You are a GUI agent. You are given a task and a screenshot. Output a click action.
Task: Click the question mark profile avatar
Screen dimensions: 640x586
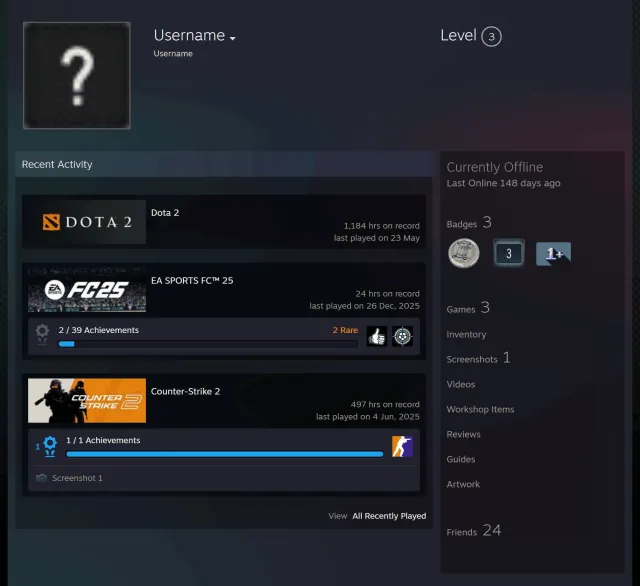pyautogui.click(x=77, y=75)
